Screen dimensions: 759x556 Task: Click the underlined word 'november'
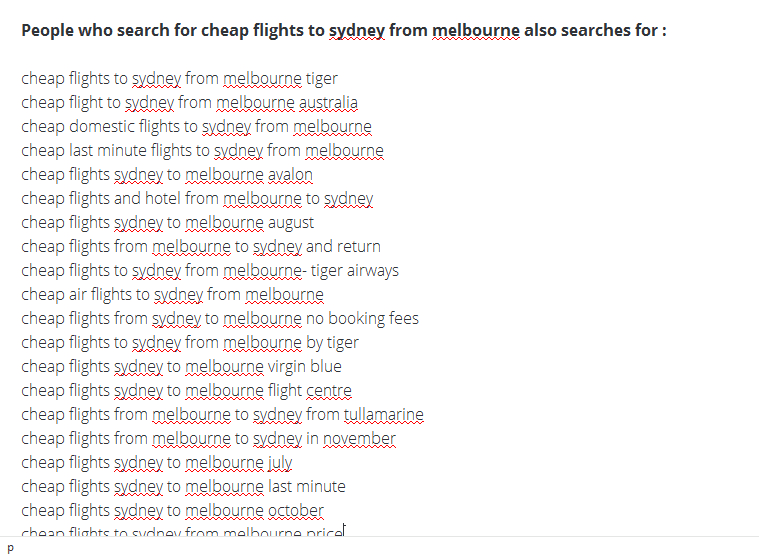click(359, 438)
